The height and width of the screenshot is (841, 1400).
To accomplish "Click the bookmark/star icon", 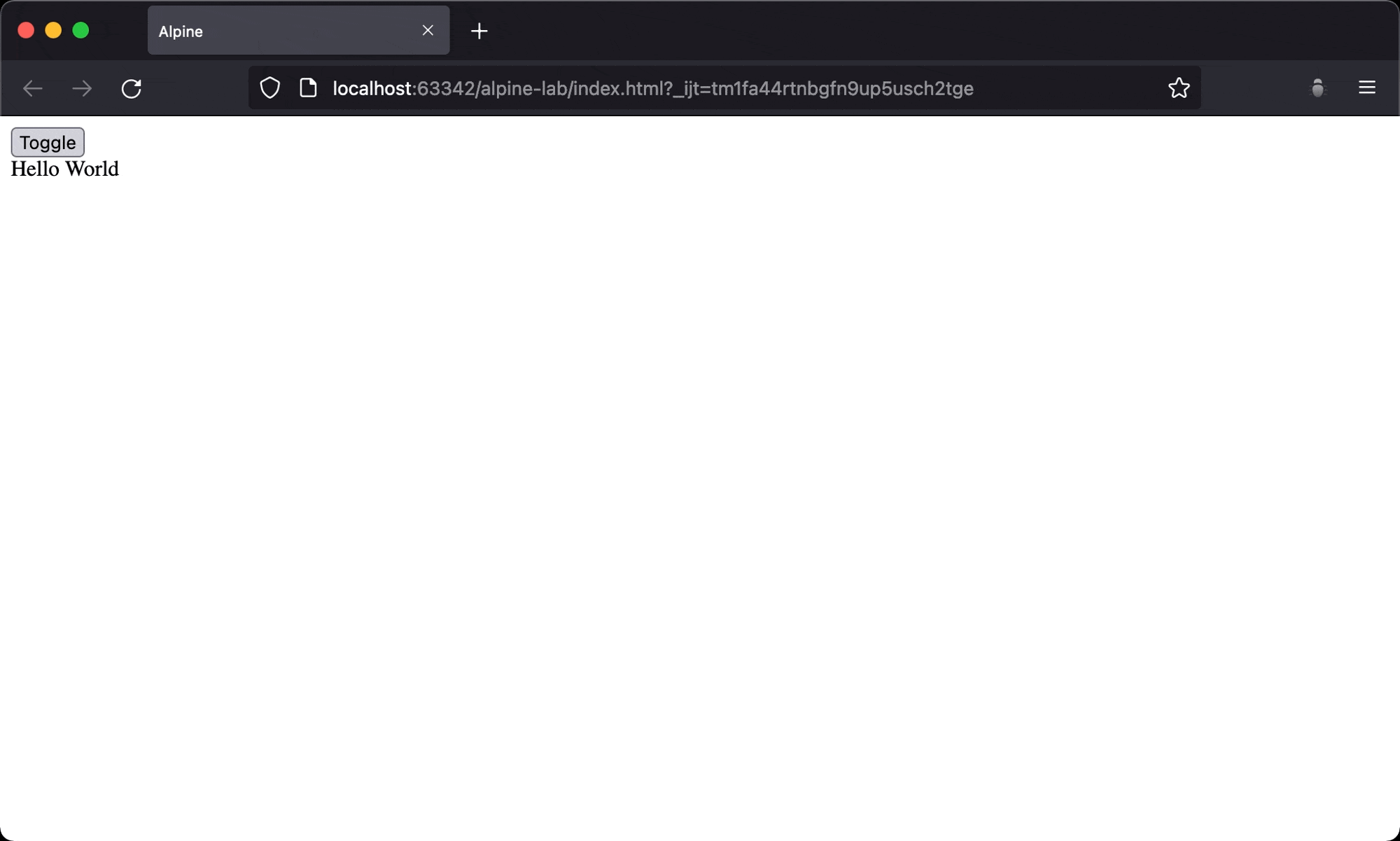I will [1179, 88].
